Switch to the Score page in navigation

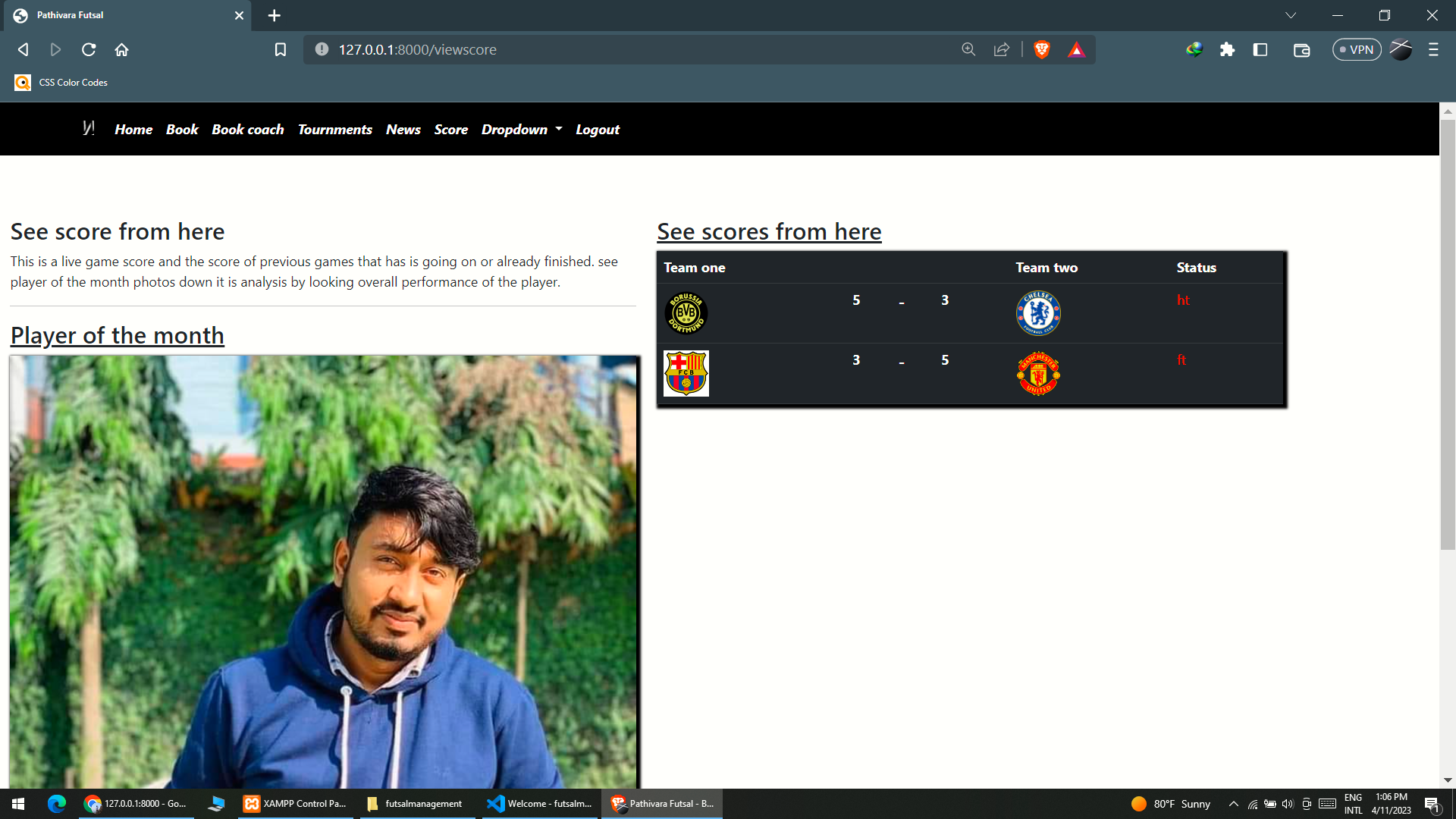[450, 129]
